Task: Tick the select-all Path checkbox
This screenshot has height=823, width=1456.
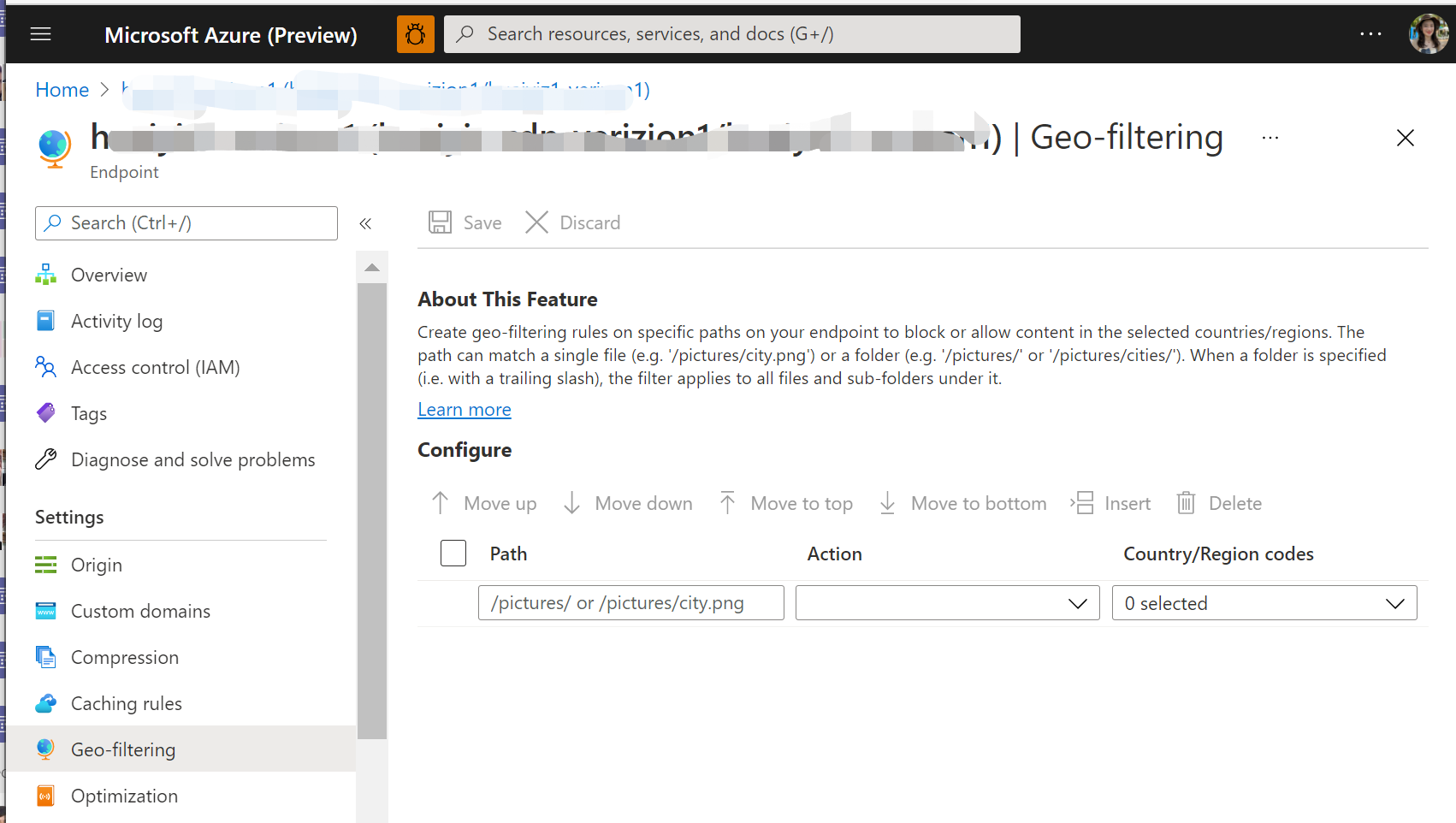Action: tap(453, 554)
